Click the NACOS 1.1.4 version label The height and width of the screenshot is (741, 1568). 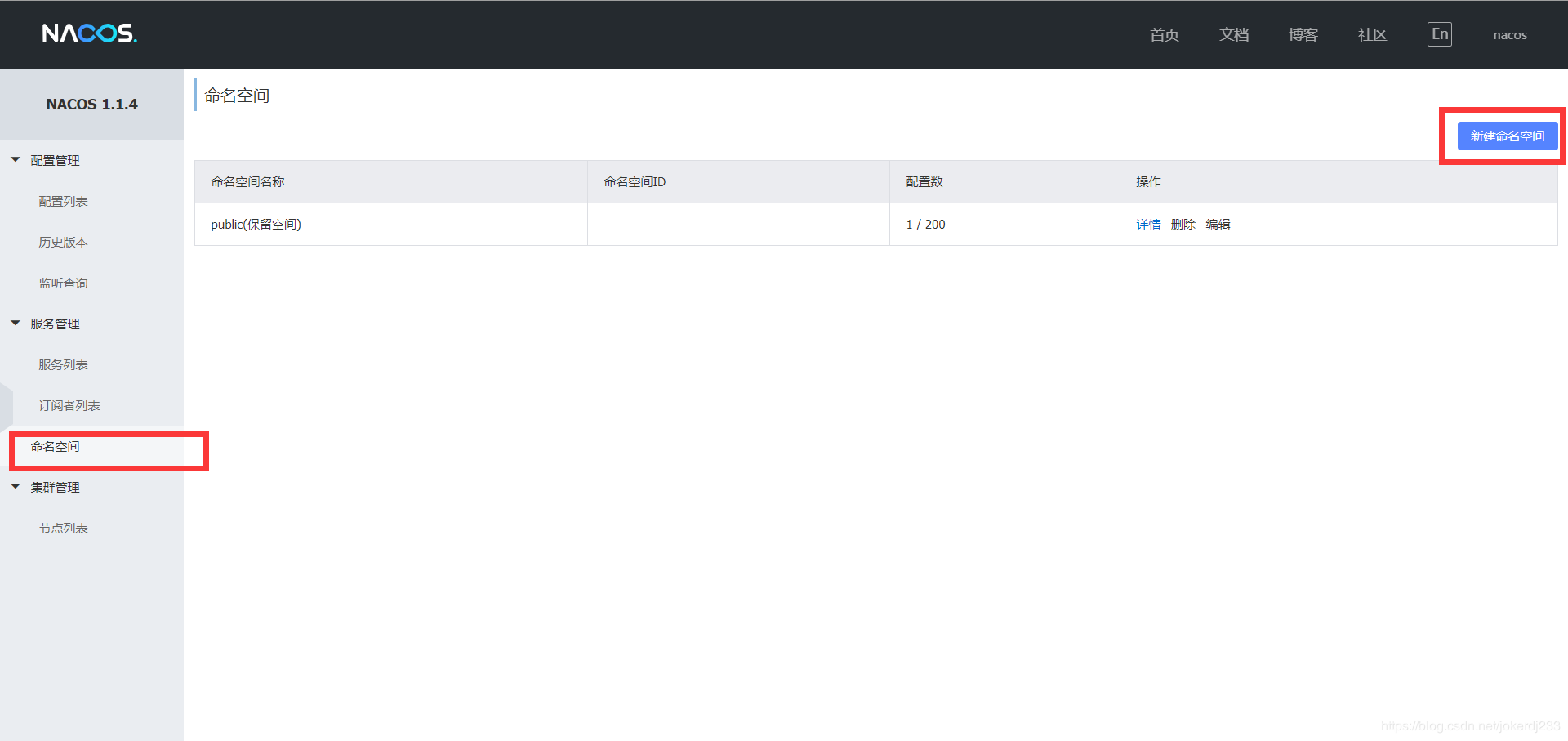tap(91, 105)
